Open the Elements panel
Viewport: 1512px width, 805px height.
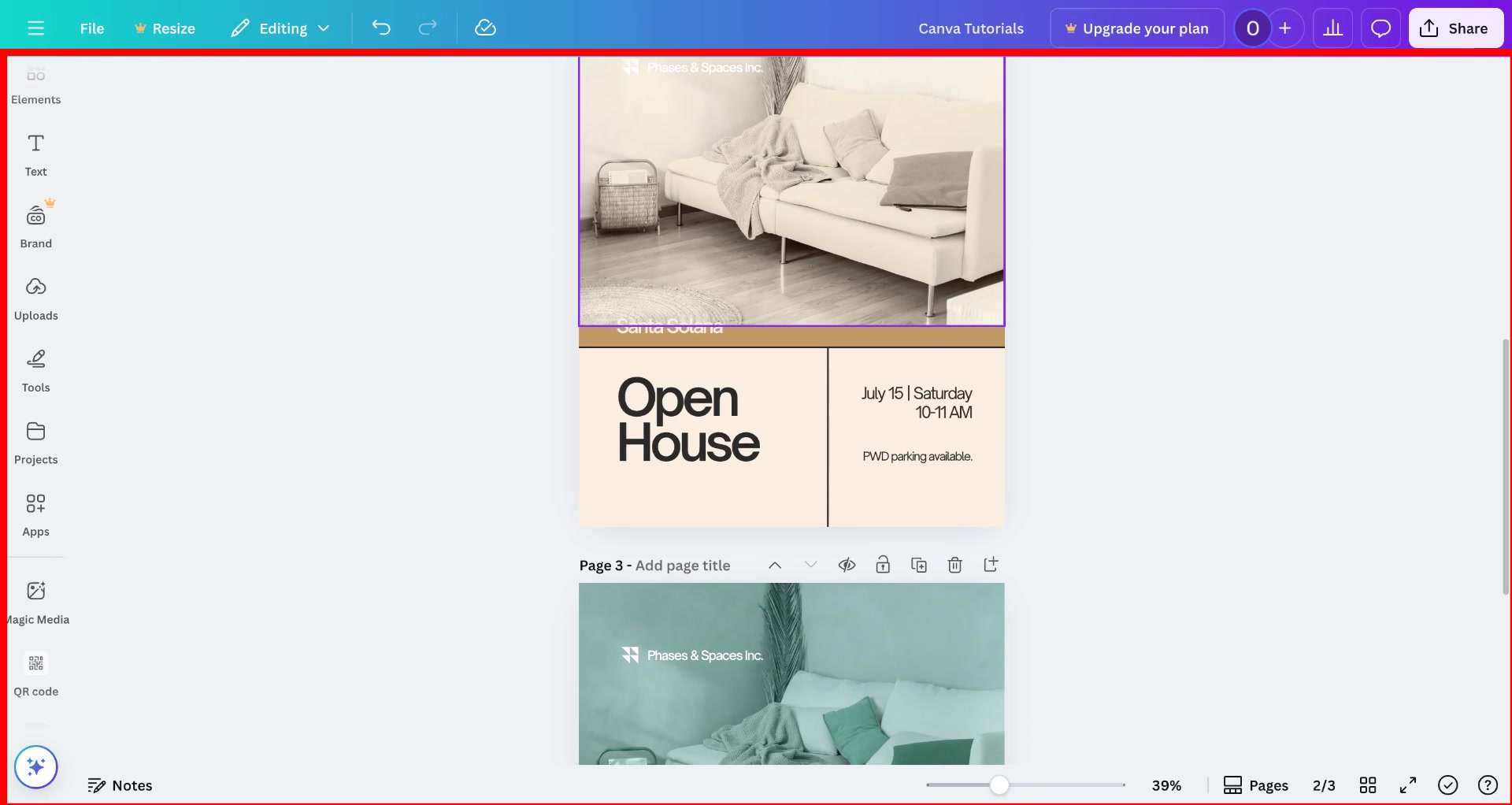tap(35, 84)
